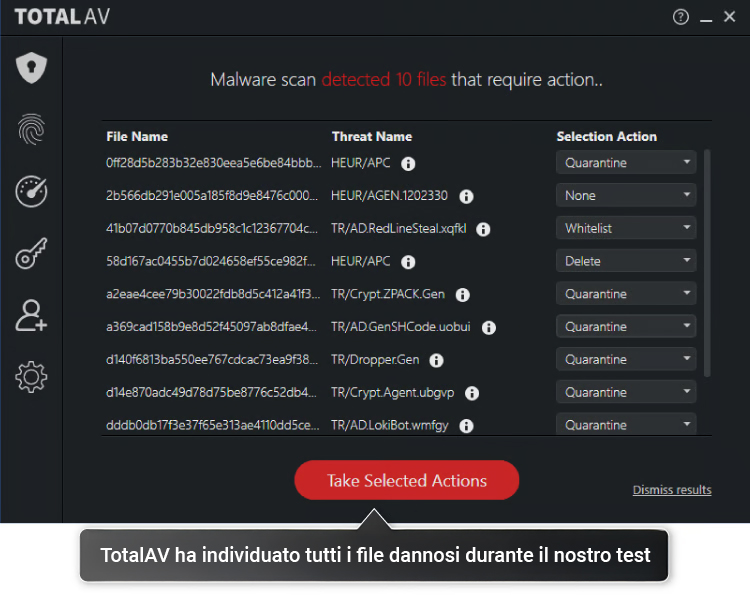
Task: Select file name dddb0db17f3e37f65e313ae4110dd5ce
Action: coord(212,425)
